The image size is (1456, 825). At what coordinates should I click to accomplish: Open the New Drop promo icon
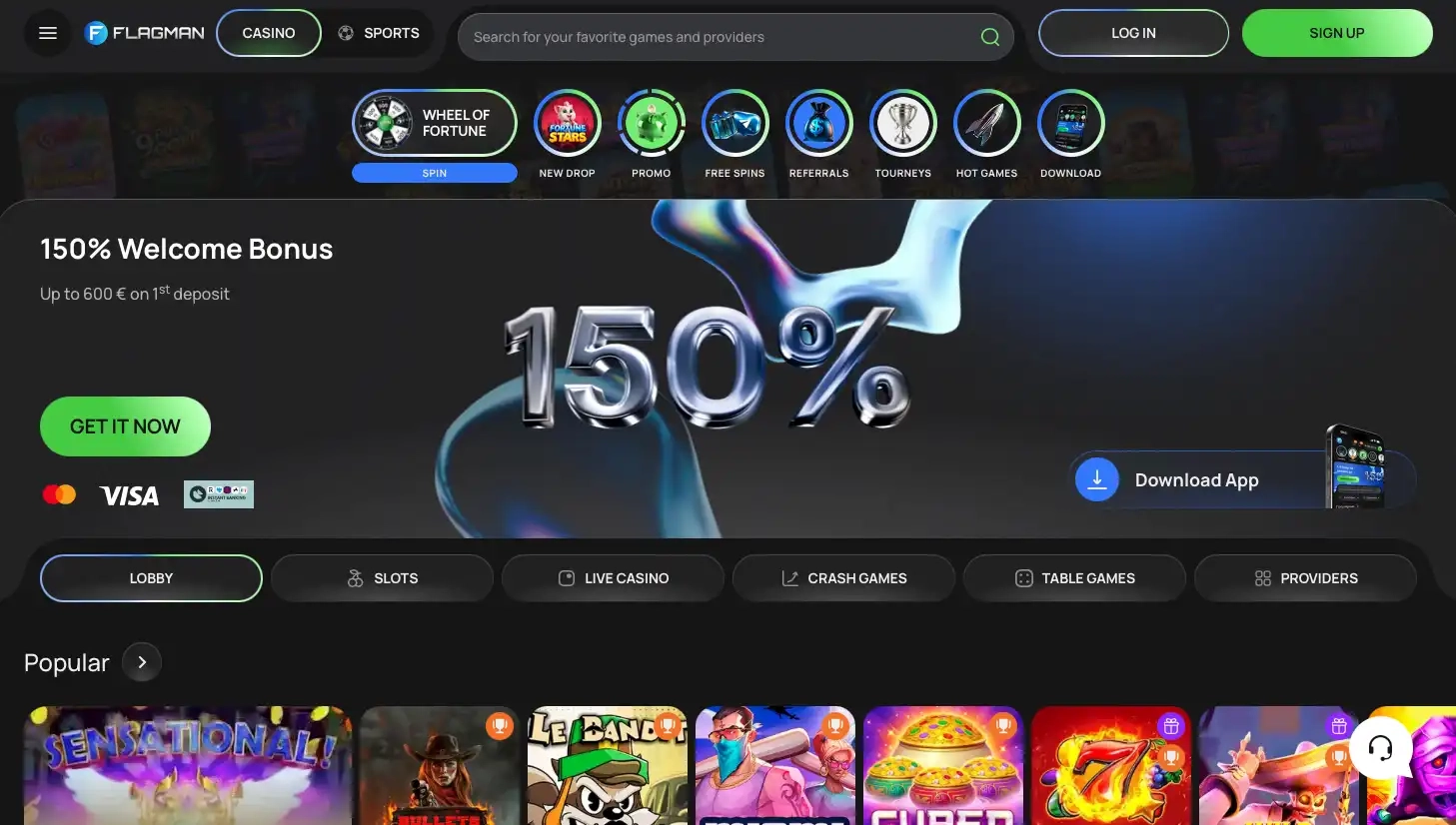[x=567, y=124]
